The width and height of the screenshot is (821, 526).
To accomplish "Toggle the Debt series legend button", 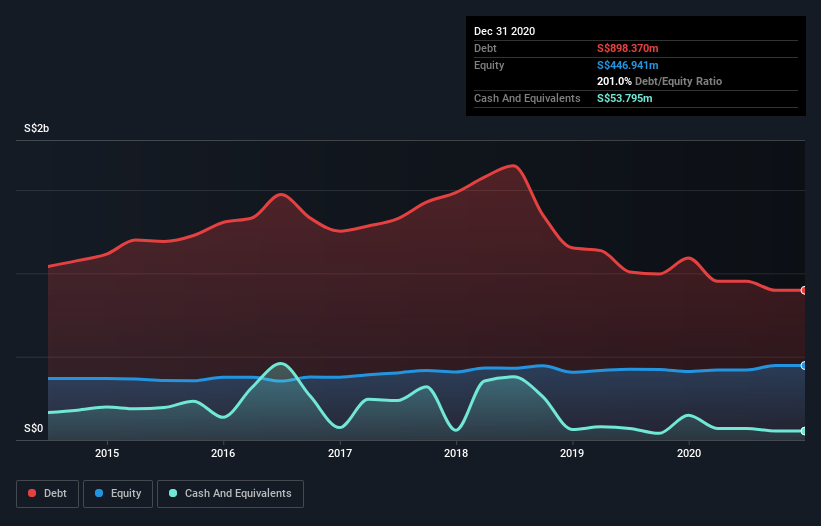I will point(48,494).
